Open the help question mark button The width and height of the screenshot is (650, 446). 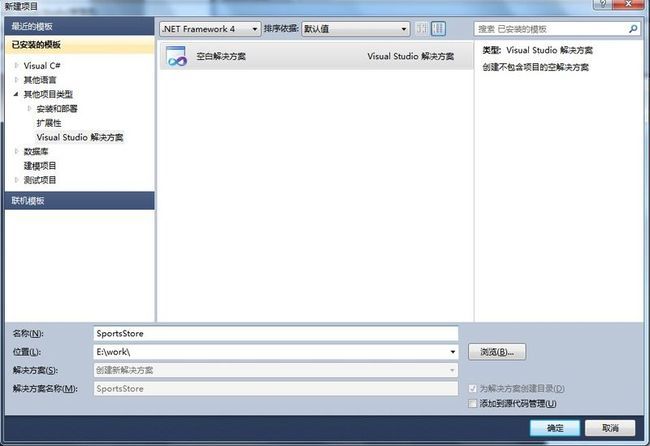[x=603, y=4]
